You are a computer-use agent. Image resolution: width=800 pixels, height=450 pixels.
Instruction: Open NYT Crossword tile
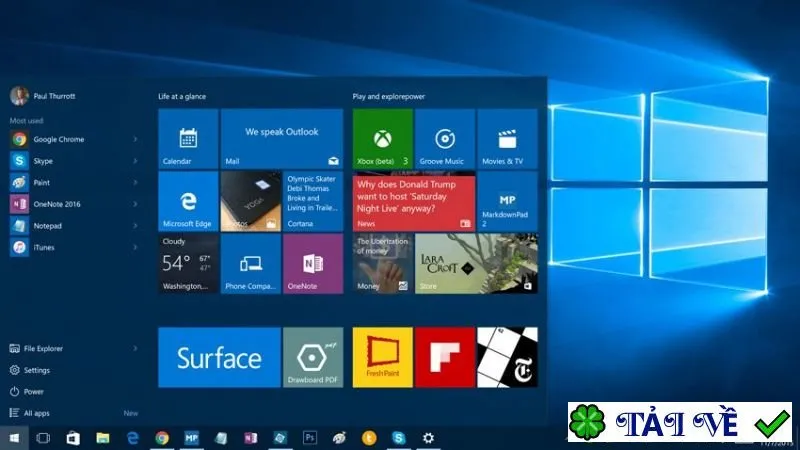pyautogui.click(x=507, y=357)
